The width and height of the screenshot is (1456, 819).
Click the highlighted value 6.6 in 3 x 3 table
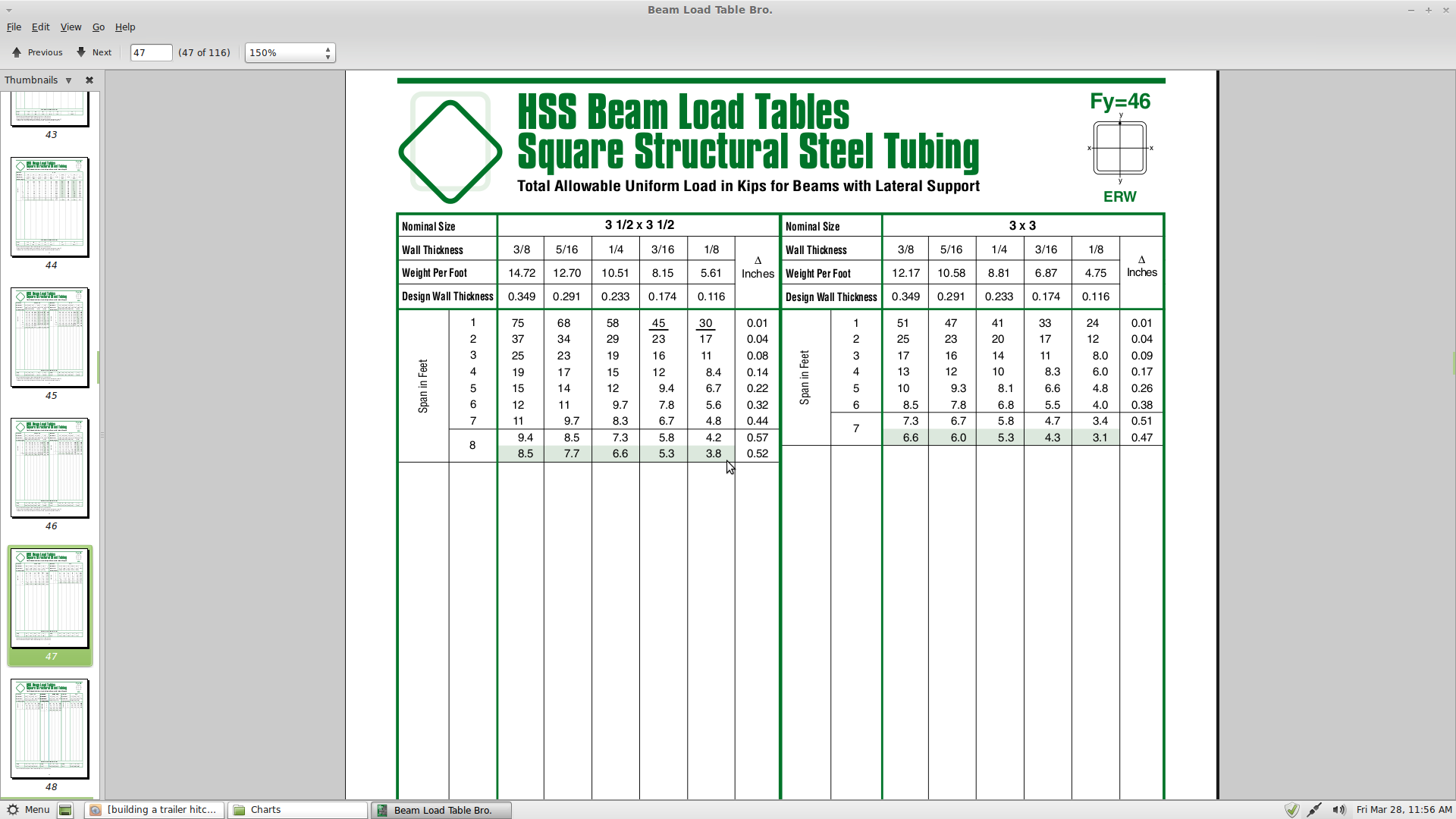[x=911, y=438]
